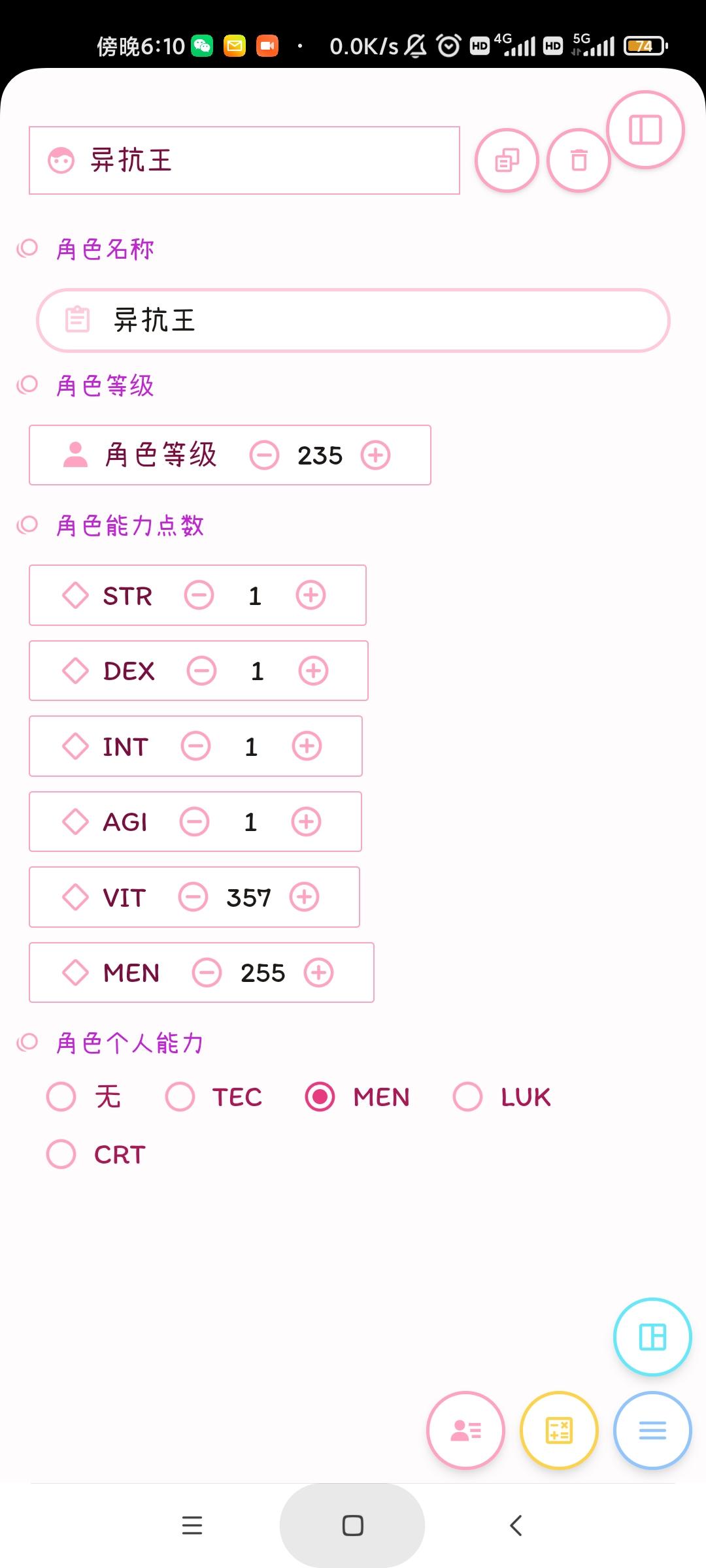Choose the CRT personal ability option
Screen dimensions: 706x1568
(x=61, y=1154)
